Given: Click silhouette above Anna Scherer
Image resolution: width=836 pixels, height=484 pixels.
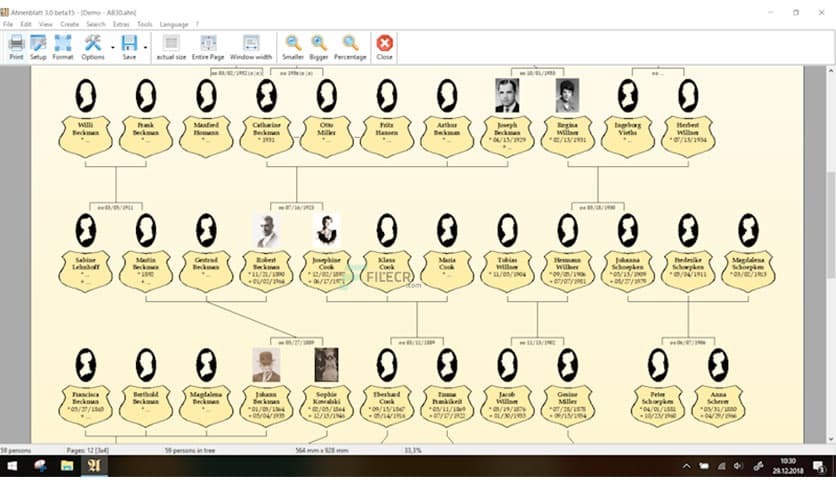Looking at the screenshot, I should (718, 365).
